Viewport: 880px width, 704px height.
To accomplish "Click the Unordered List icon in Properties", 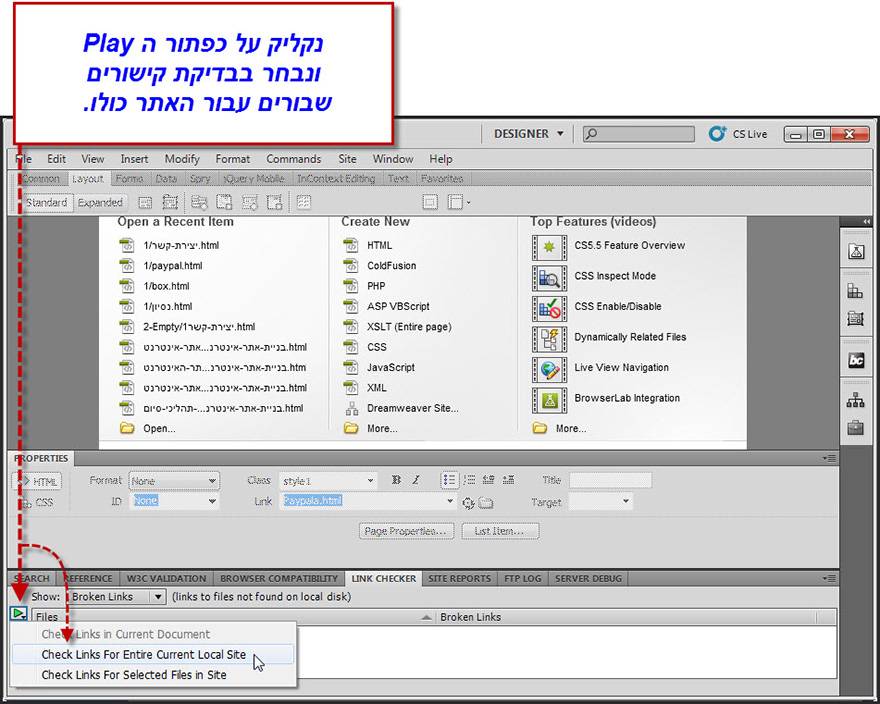I will (x=449, y=481).
